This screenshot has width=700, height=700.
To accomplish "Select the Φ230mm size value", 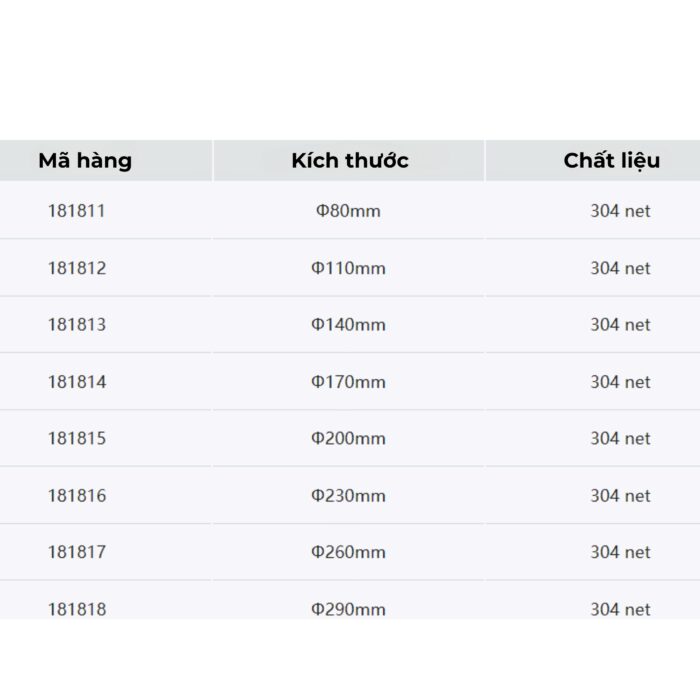I will pos(348,495).
